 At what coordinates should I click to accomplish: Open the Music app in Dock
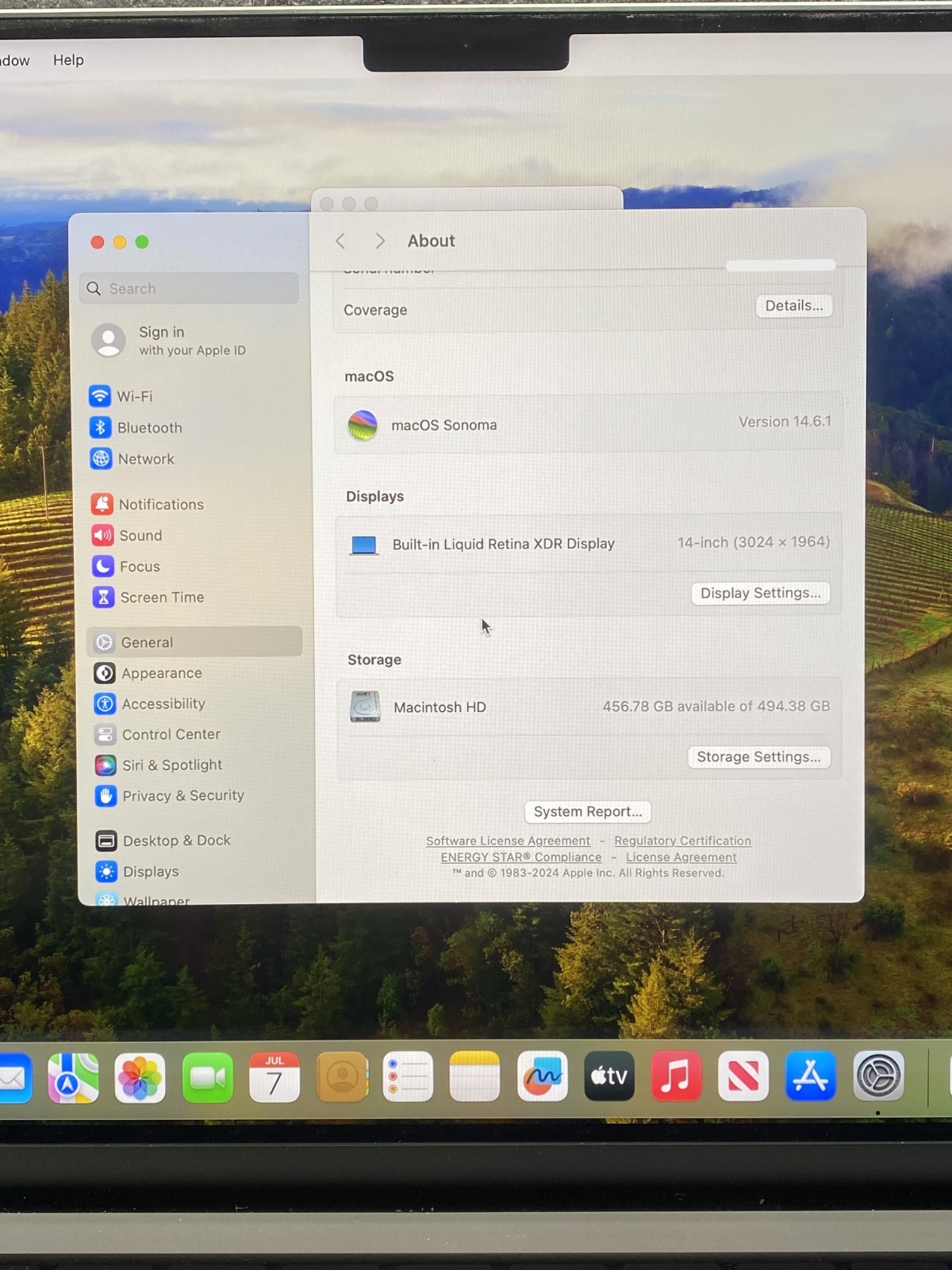pyautogui.click(x=676, y=1077)
